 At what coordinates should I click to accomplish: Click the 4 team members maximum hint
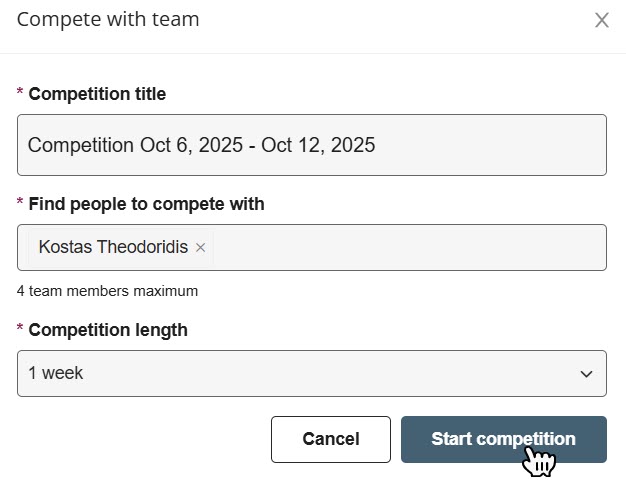point(107,291)
